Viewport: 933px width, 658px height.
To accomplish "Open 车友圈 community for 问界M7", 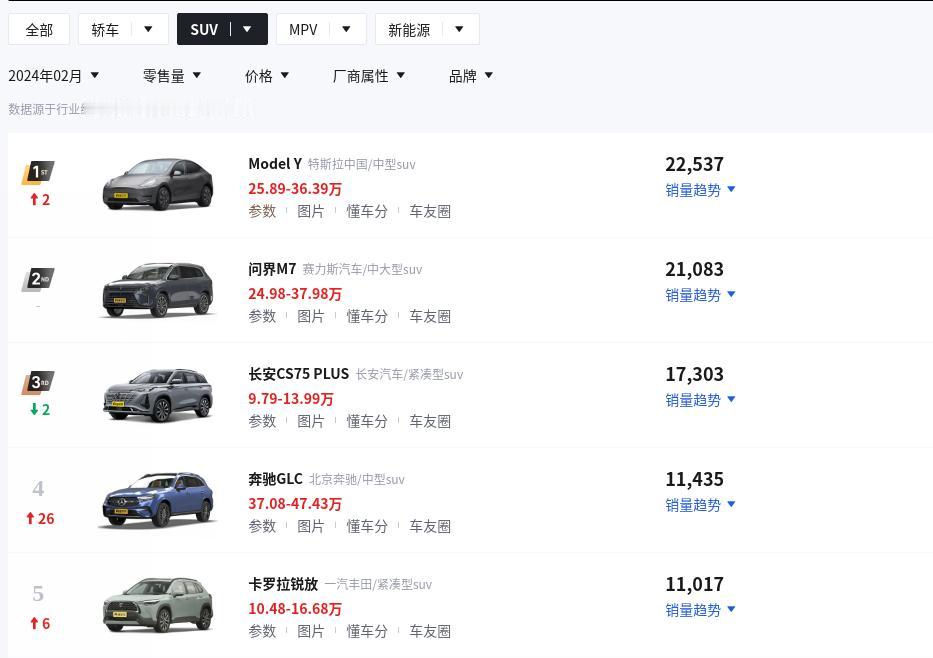I will (x=430, y=317).
